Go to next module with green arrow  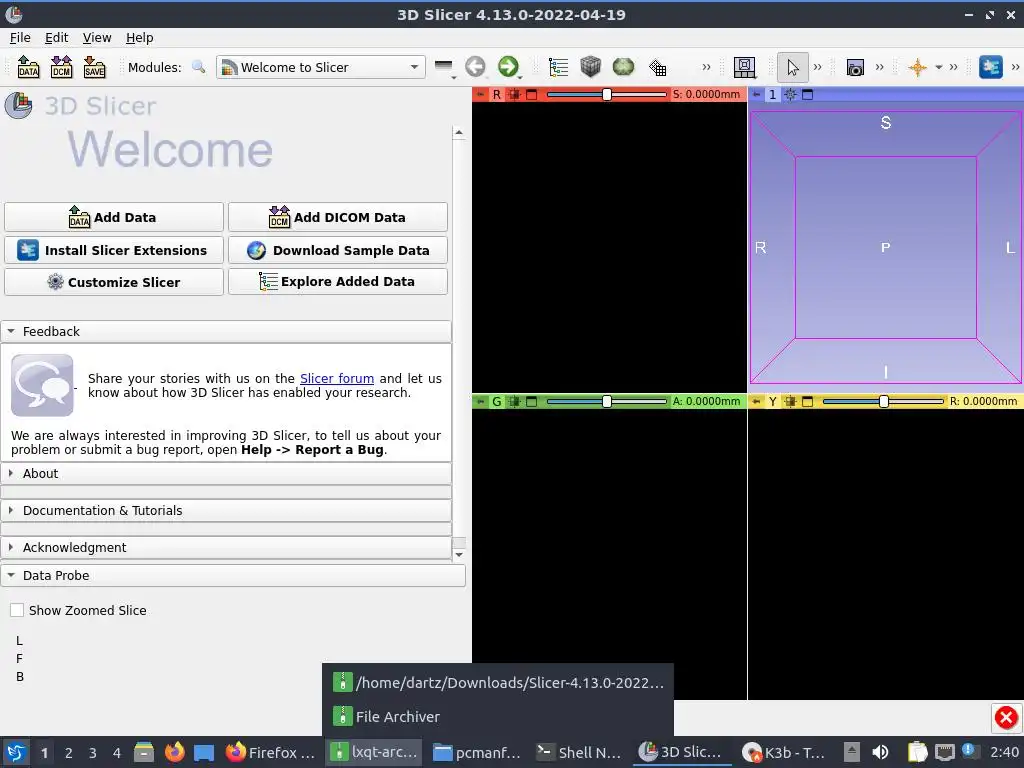pos(508,67)
